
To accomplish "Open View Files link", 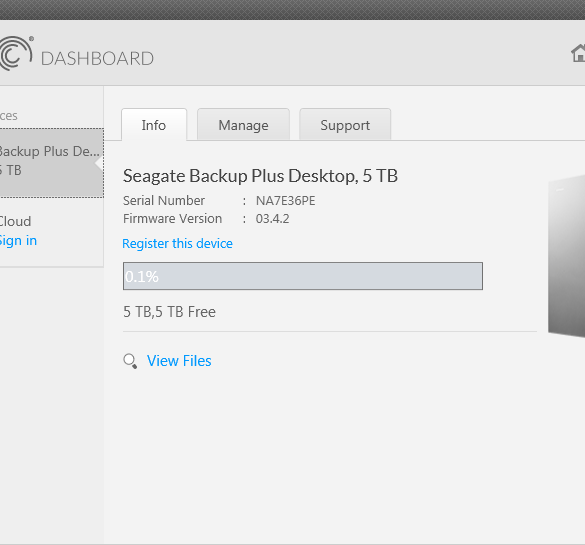I will pos(179,361).
